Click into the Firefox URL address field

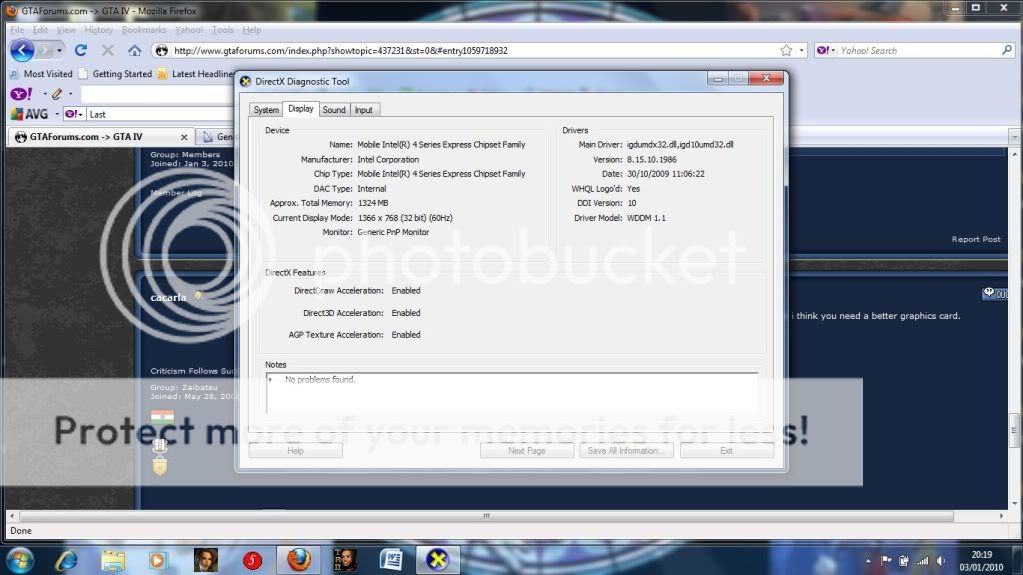pyautogui.click(x=470, y=50)
